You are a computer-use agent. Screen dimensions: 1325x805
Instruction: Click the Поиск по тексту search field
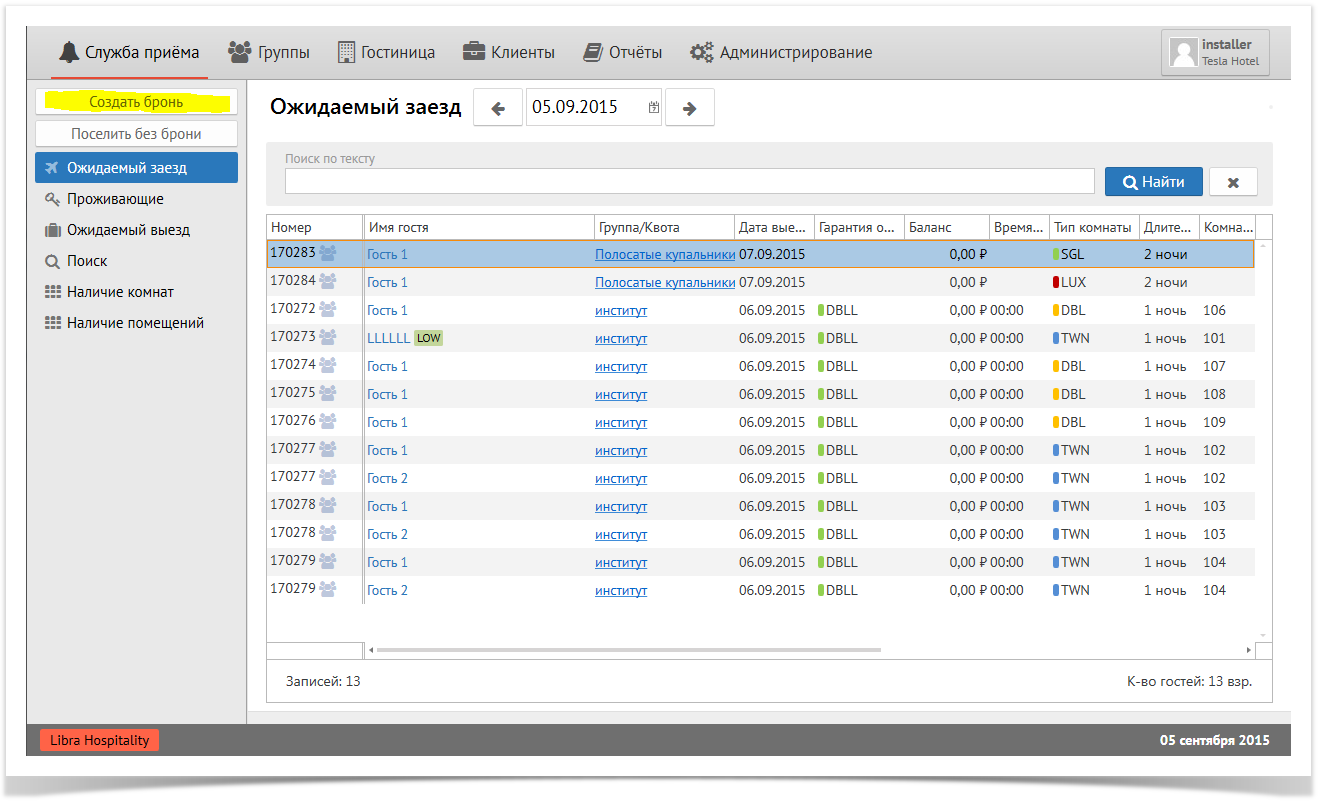click(689, 181)
